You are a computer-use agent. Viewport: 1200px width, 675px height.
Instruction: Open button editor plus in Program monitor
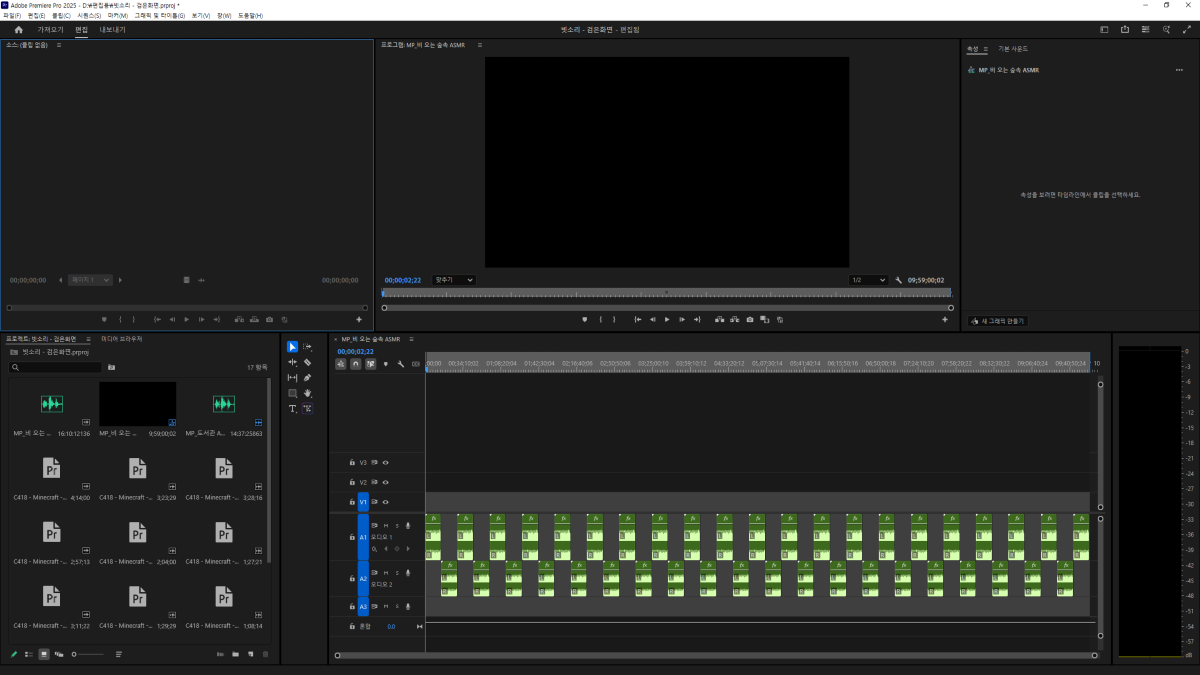(944, 320)
